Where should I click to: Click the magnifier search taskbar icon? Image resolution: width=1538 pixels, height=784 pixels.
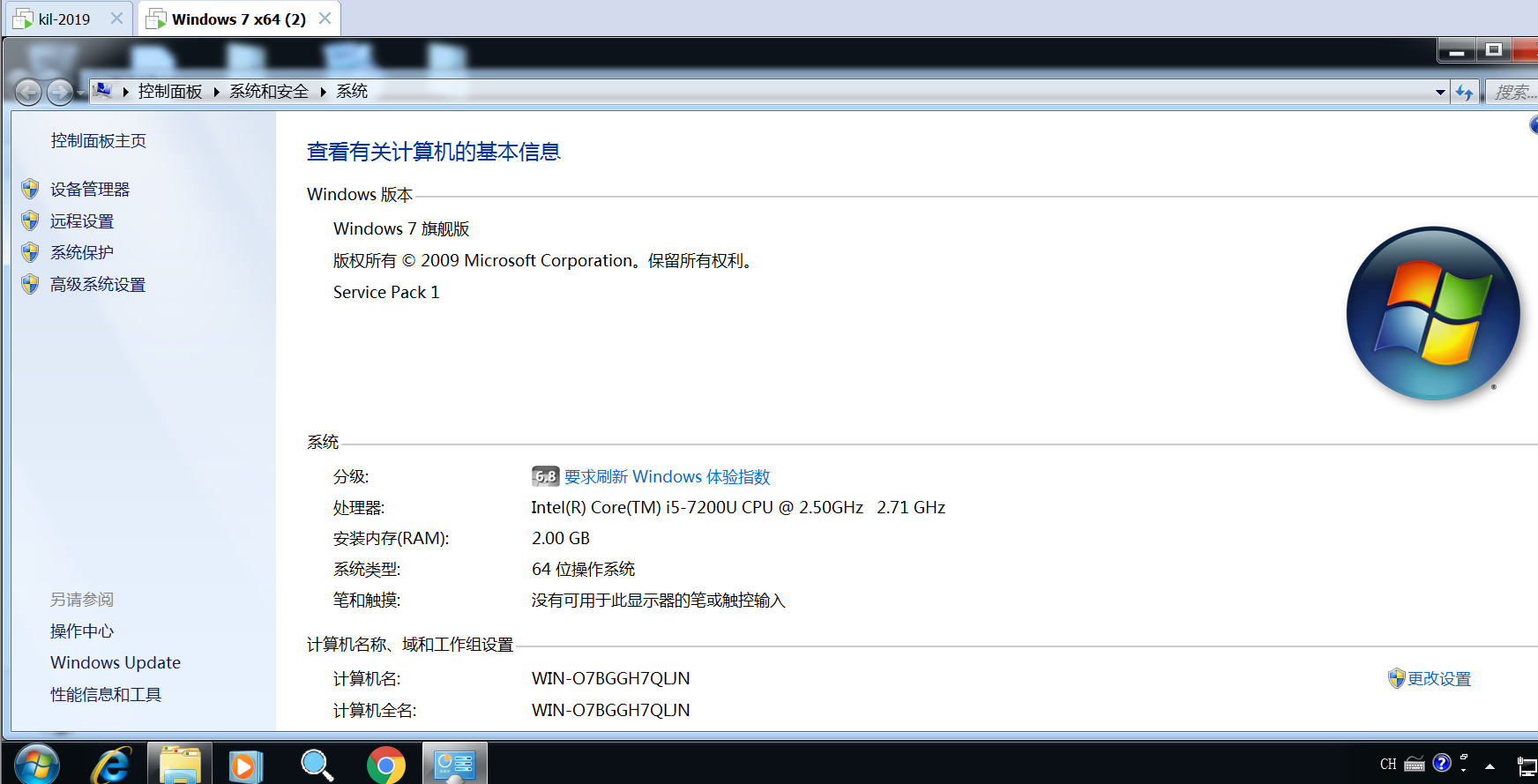tap(316, 765)
